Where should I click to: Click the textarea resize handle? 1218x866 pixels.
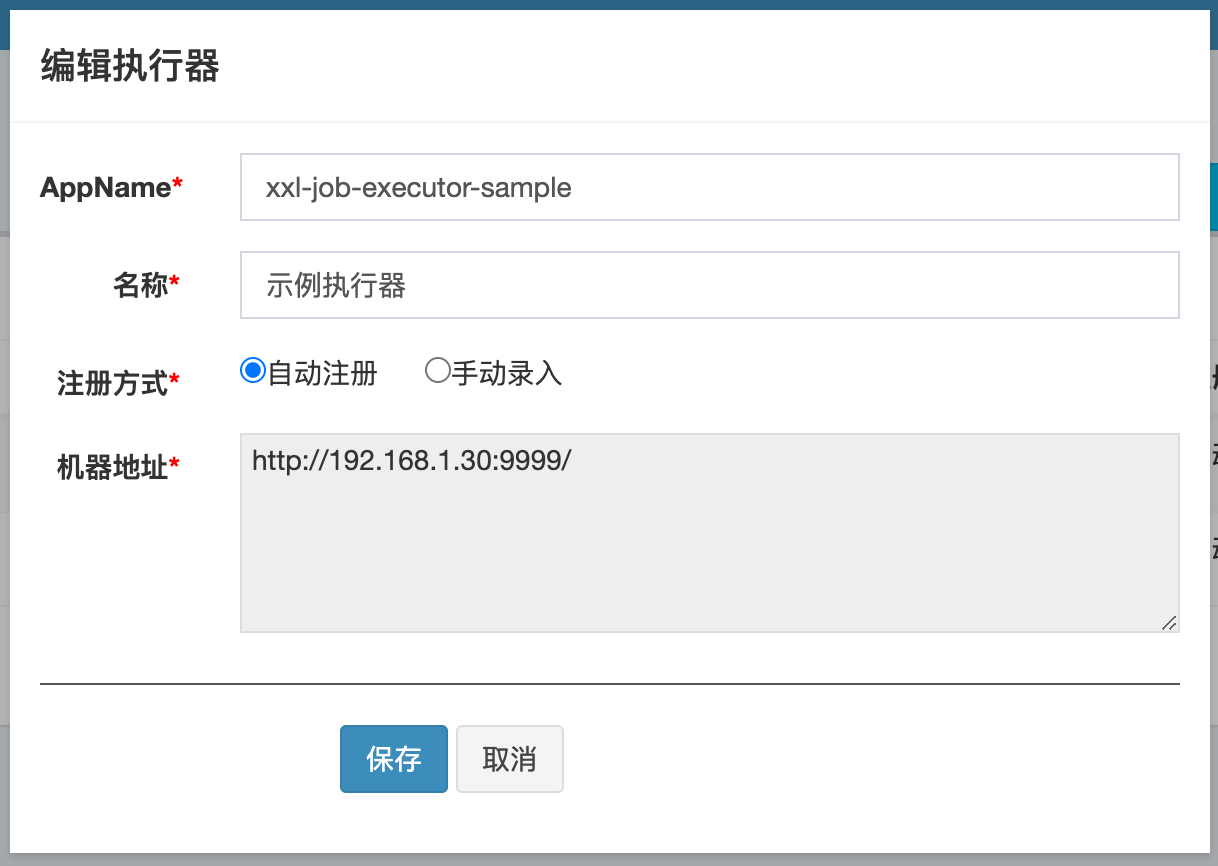tap(1169, 622)
